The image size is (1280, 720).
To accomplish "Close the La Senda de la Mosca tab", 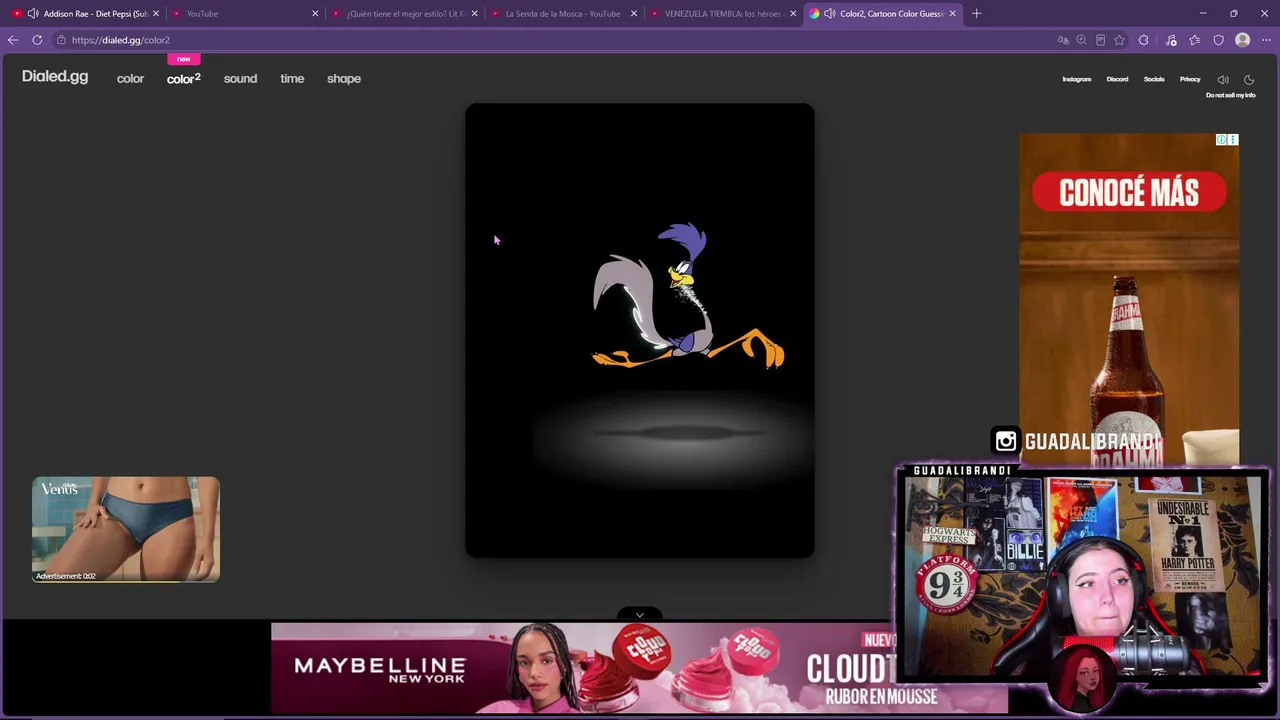I will 633,13.
